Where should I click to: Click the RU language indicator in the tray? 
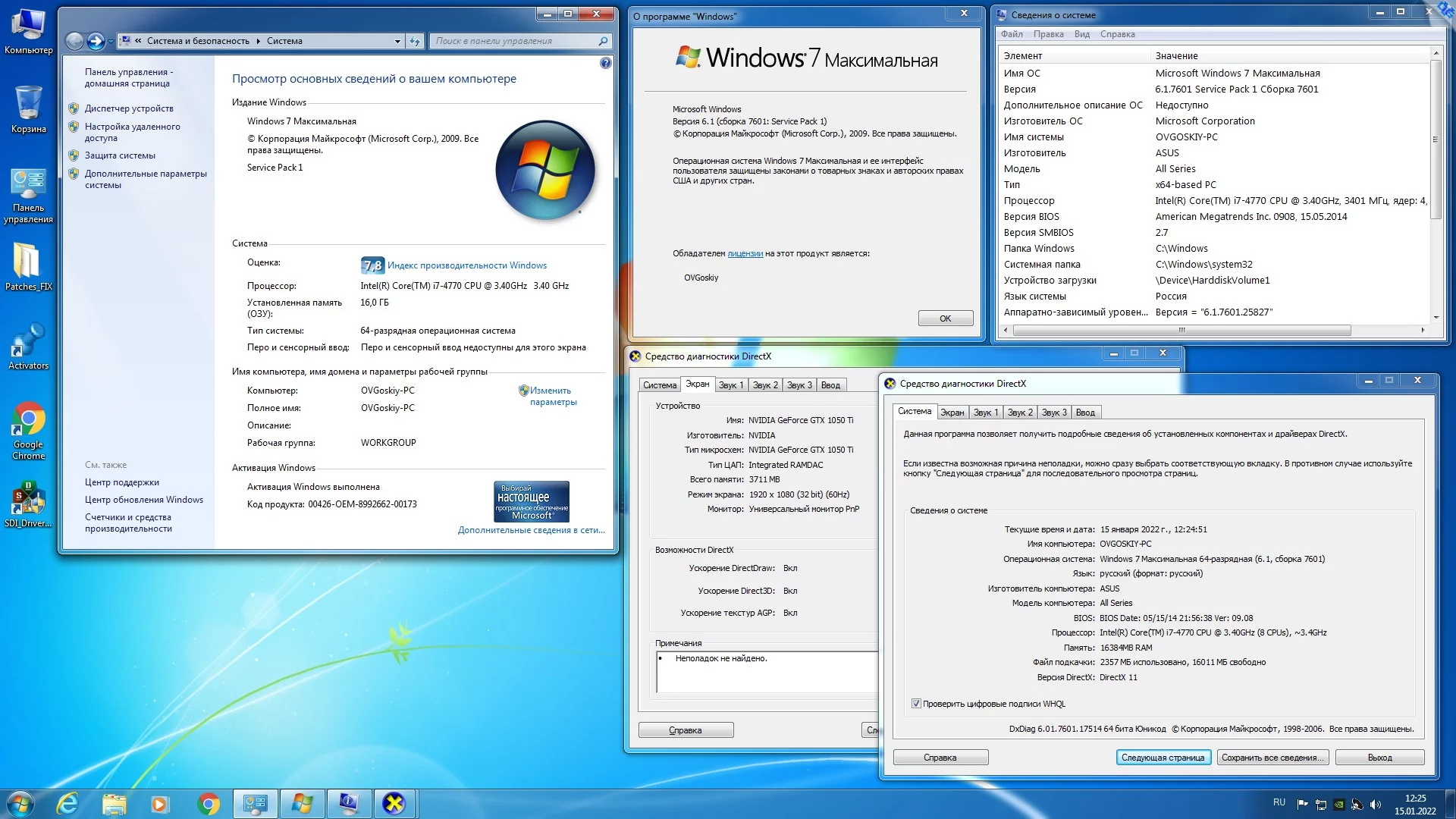1279,802
